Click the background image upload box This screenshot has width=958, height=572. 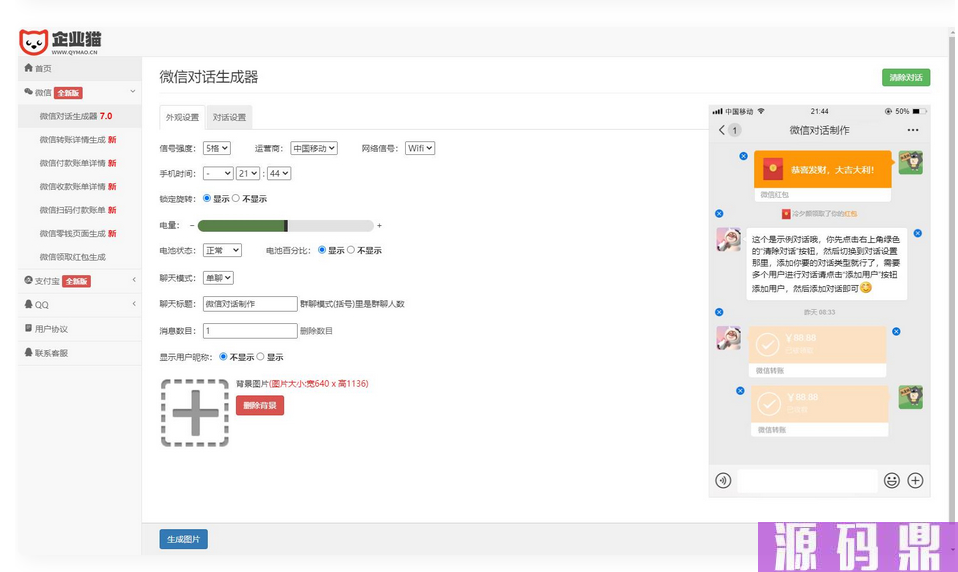[195, 412]
